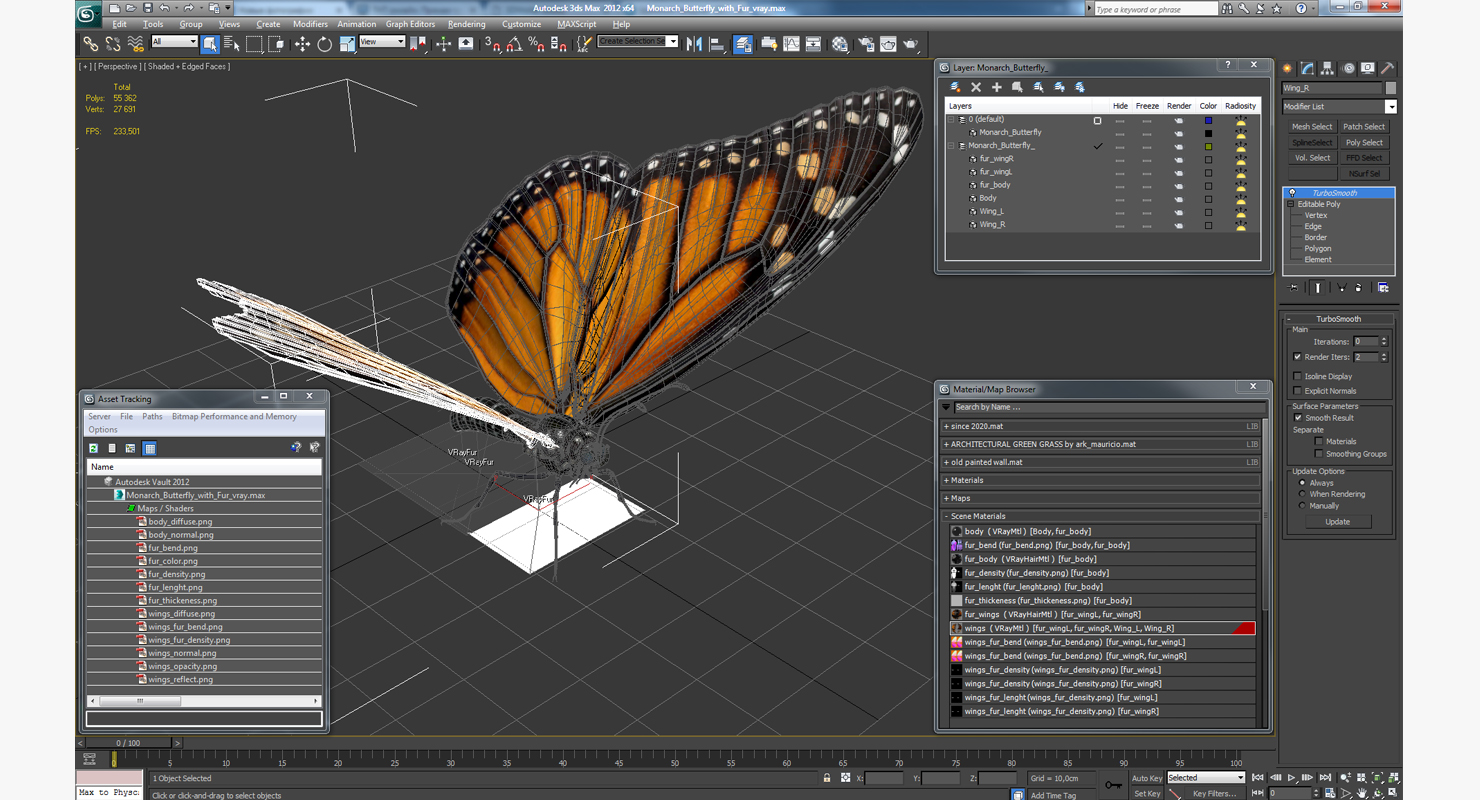Open the Render Setup dialog
The height and width of the screenshot is (800, 1480).
pos(866,44)
